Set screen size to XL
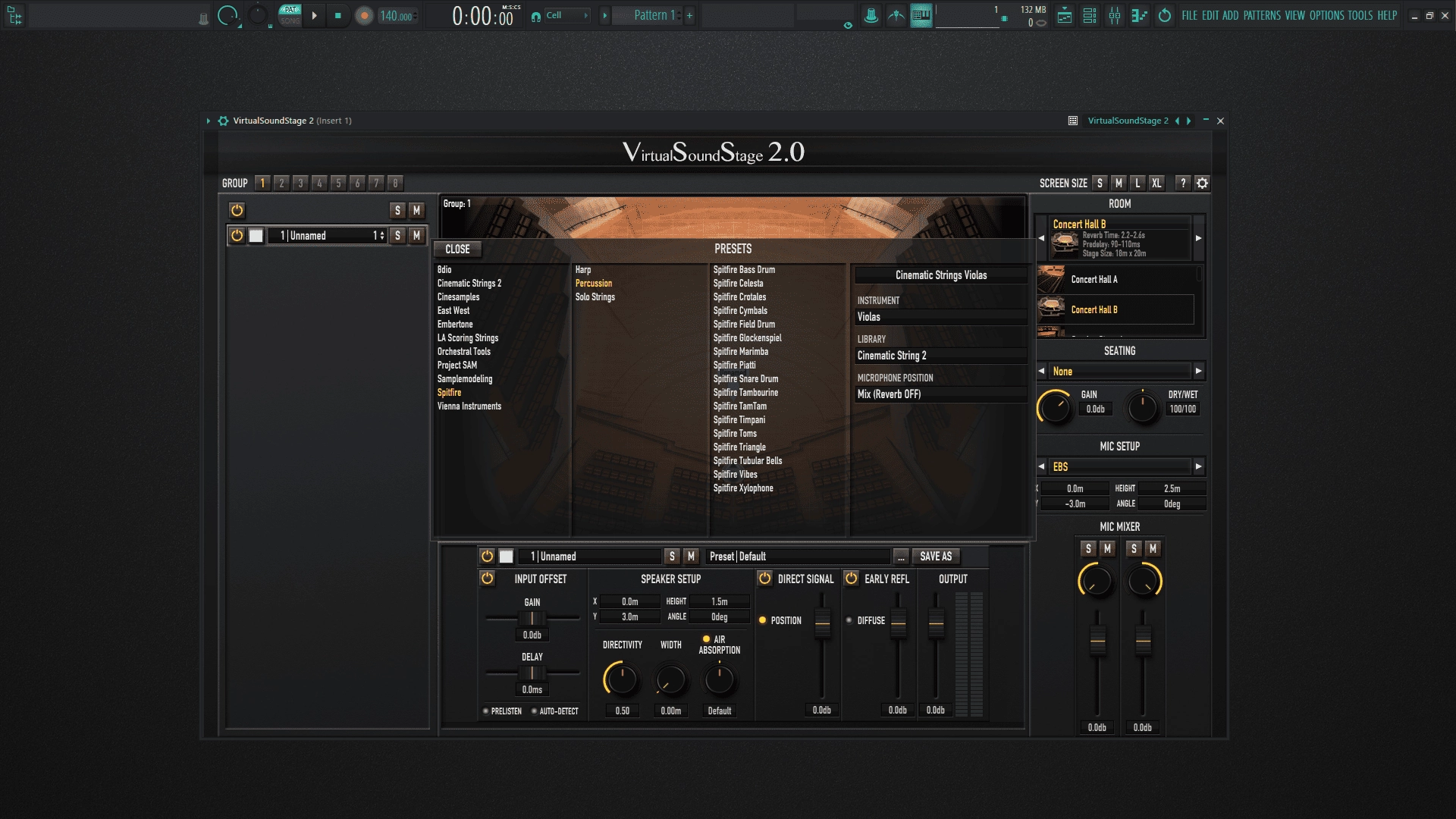 click(x=1156, y=183)
